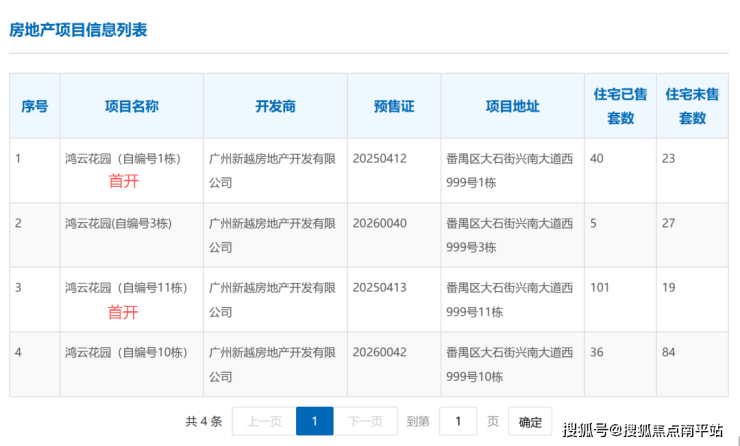Click the 上一页 previous page button

coord(263,421)
